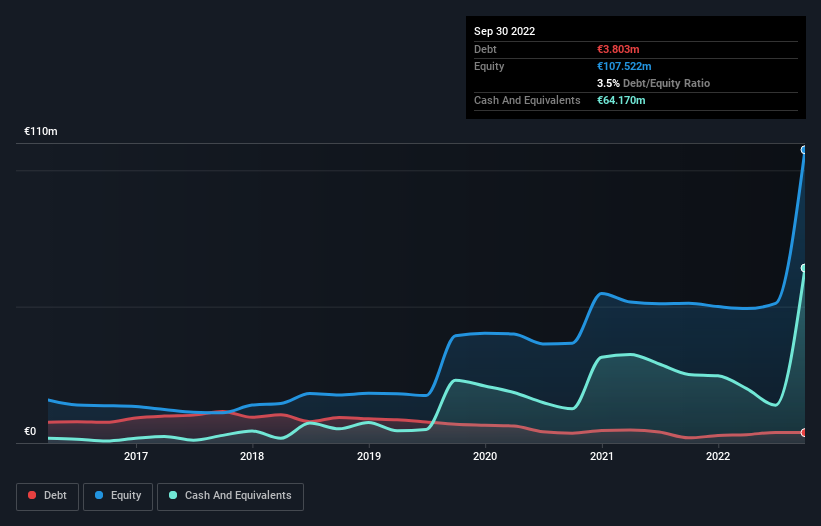Click the €64.170m cash value
Image resolution: width=821 pixels, height=526 pixels.
coord(621,100)
